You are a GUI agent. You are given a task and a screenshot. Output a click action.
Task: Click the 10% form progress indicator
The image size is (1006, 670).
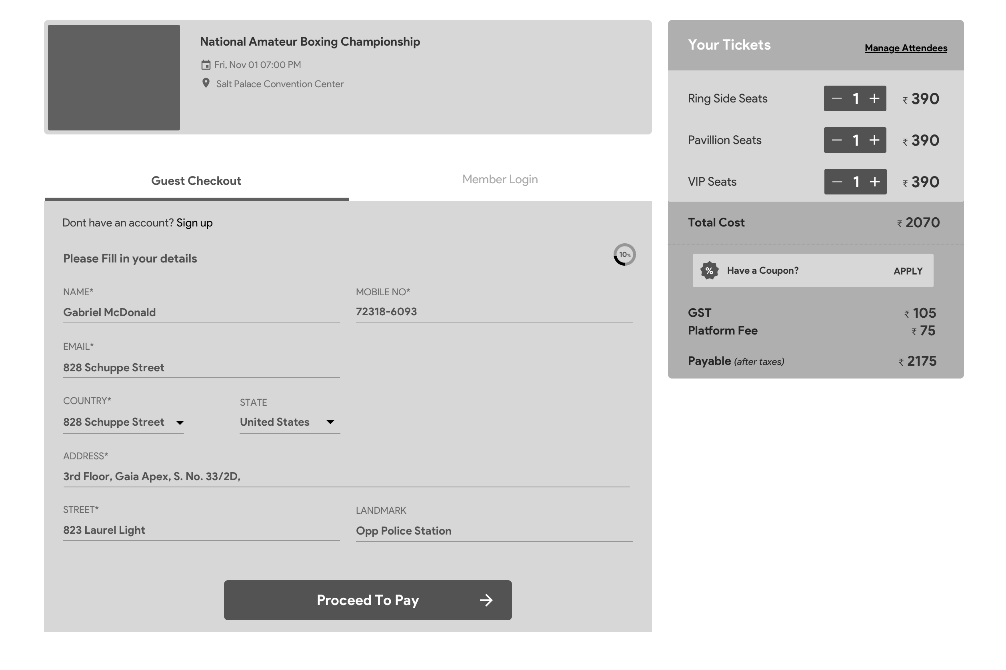[x=624, y=255]
